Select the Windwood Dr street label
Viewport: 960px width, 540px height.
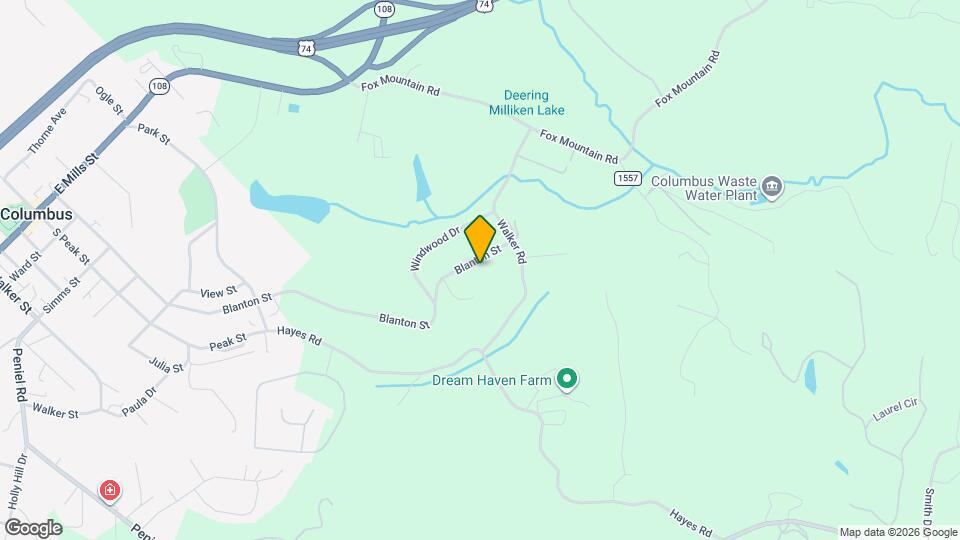click(x=435, y=249)
